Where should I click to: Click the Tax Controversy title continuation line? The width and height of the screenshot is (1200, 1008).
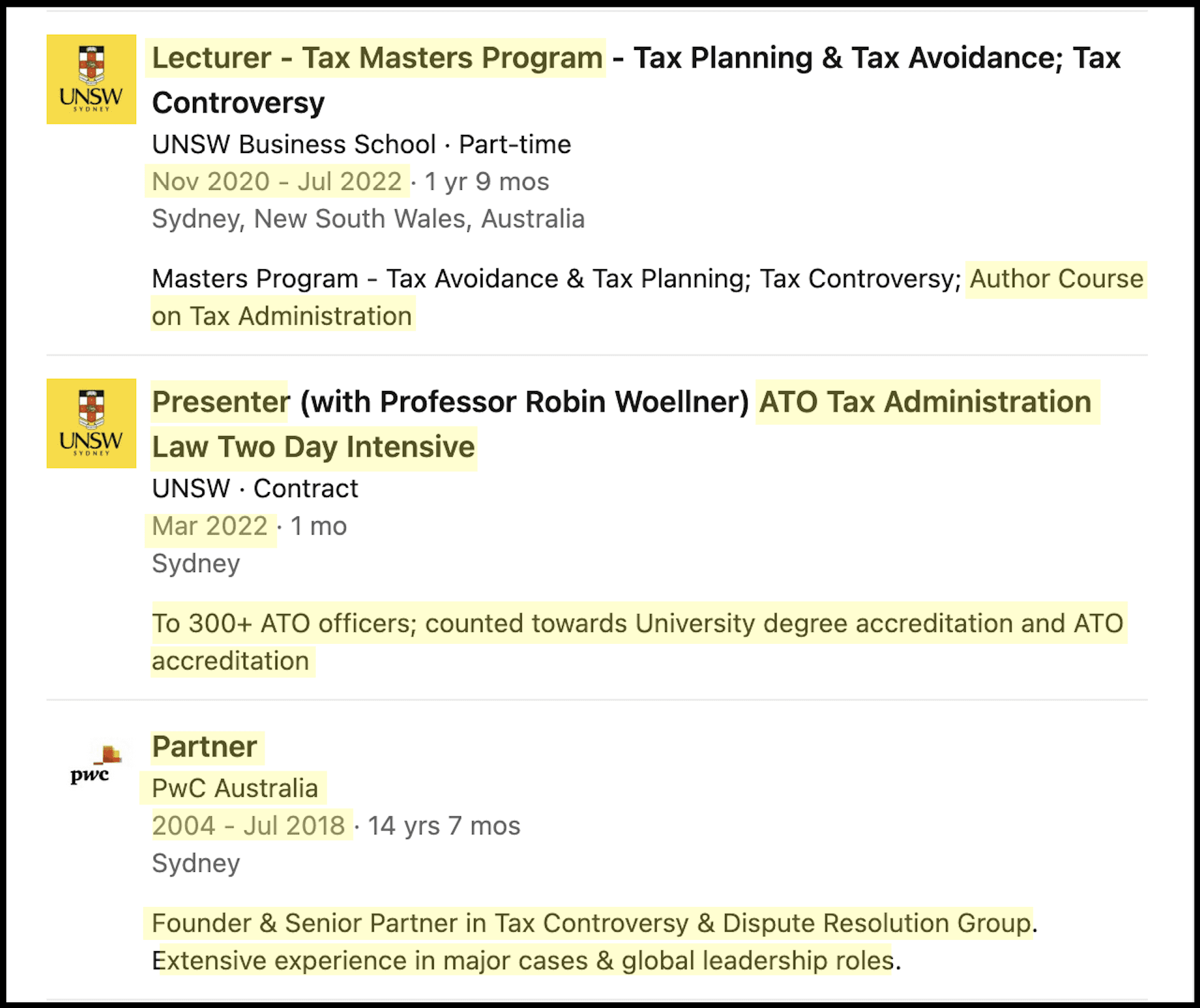(x=238, y=103)
